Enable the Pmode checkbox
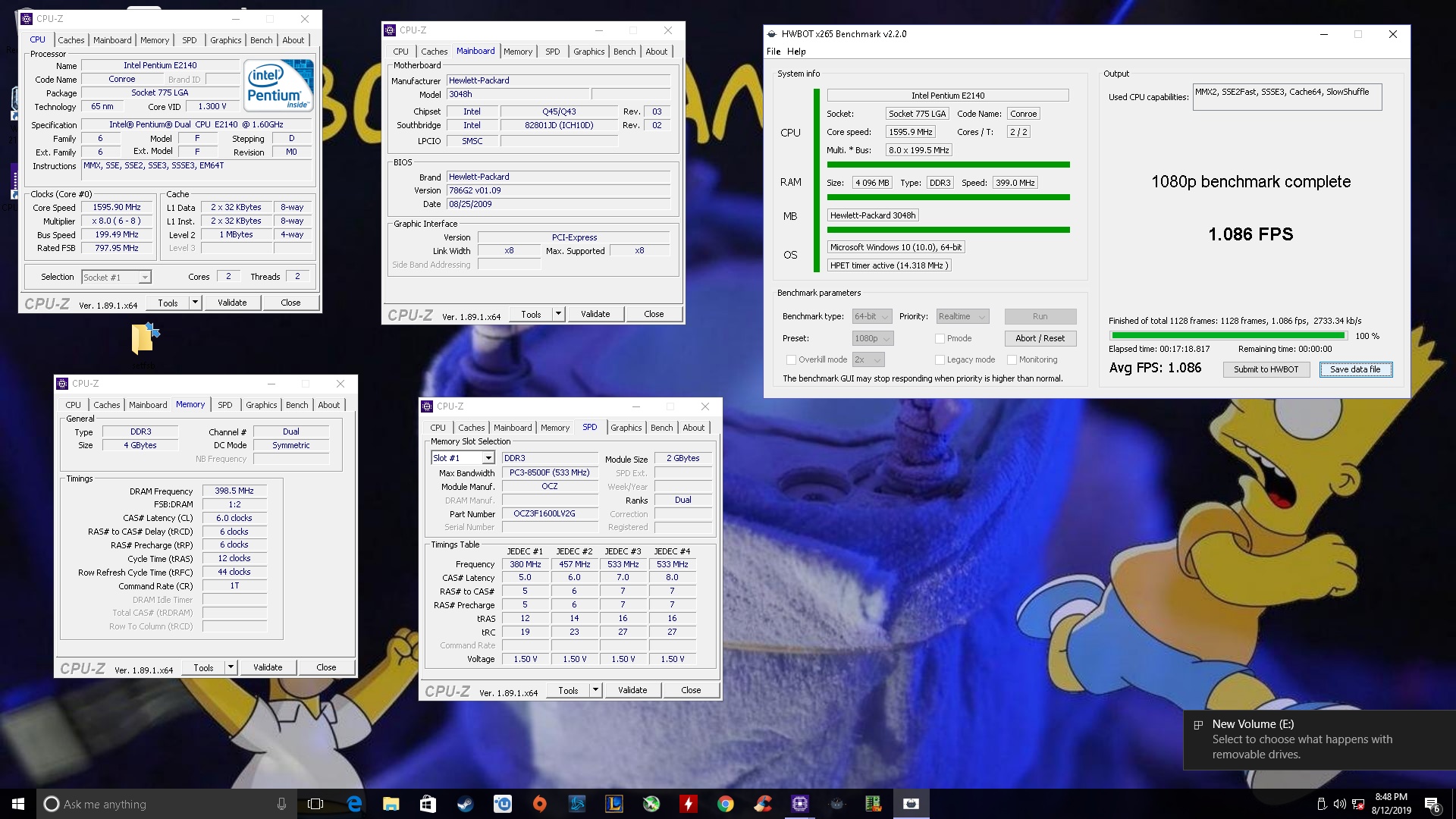 [940, 338]
